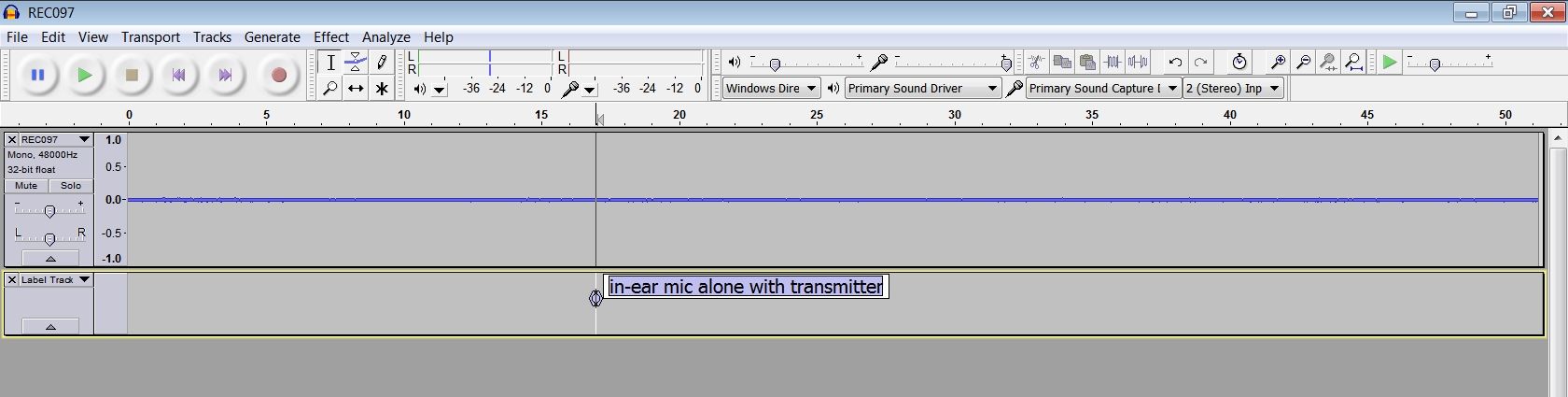Solo the REC097 track
This screenshot has width=1568, height=397.
[x=71, y=186]
